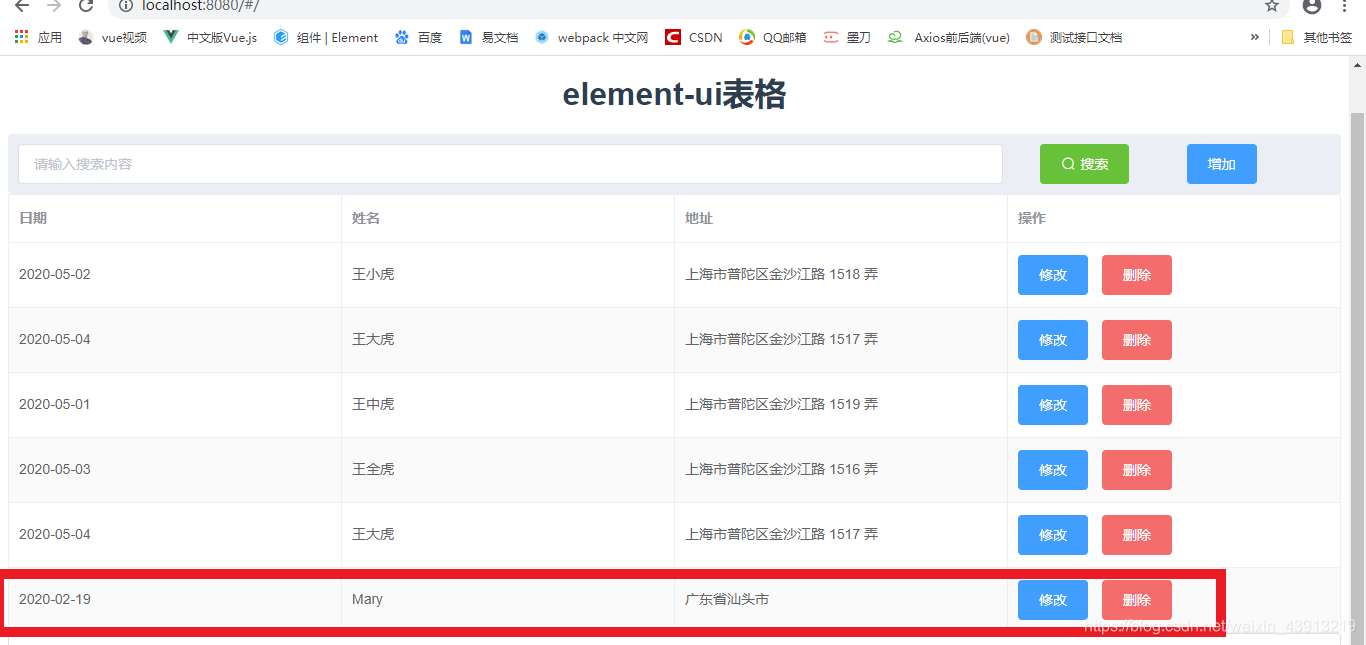Click 删除 for the Mary row
The height and width of the screenshot is (645, 1366).
(x=1137, y=600)
